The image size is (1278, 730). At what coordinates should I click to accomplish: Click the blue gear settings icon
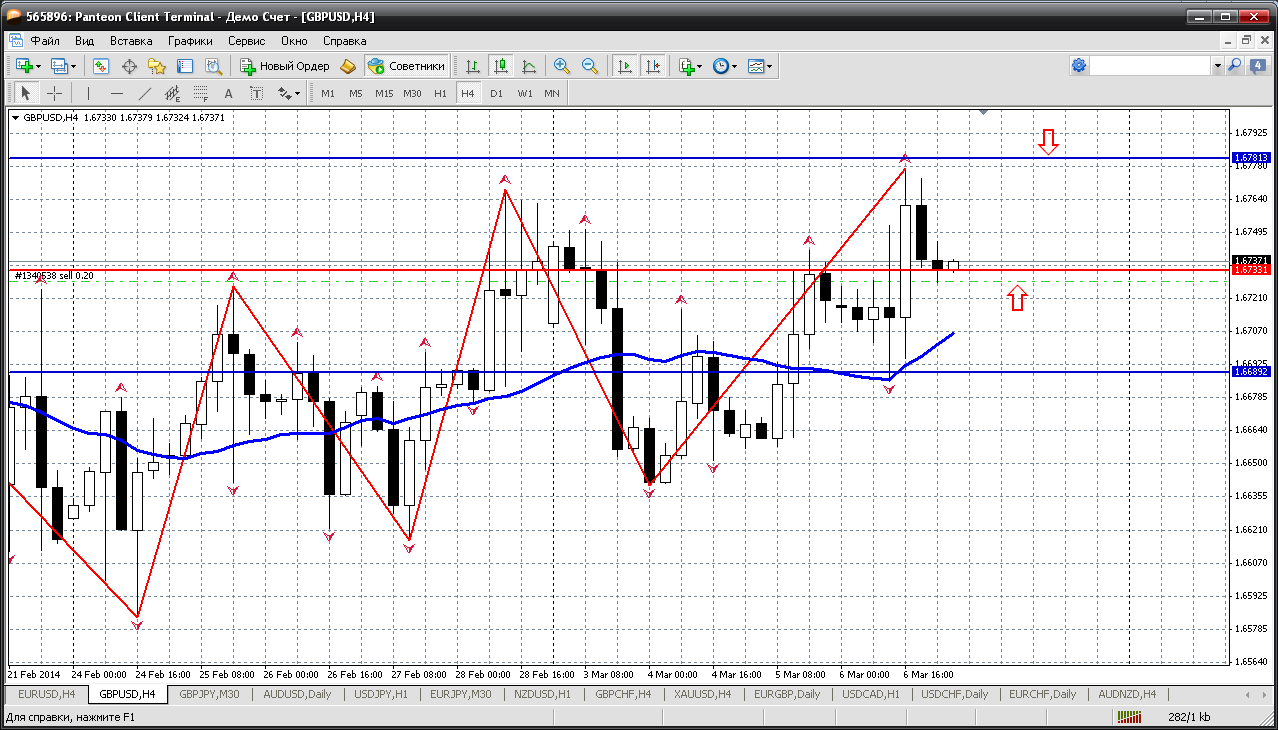1079,65
